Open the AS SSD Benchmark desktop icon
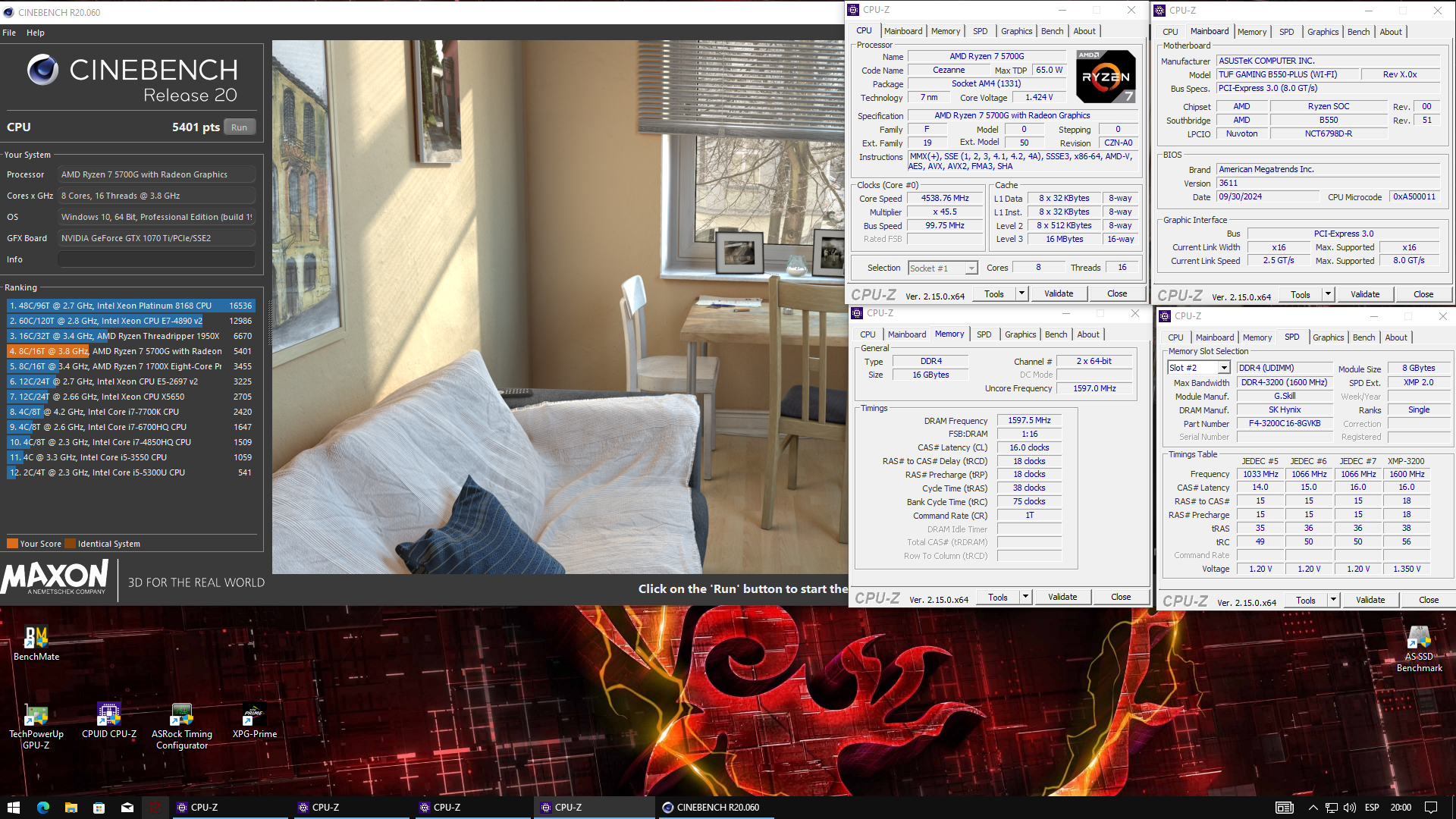 1419,649
